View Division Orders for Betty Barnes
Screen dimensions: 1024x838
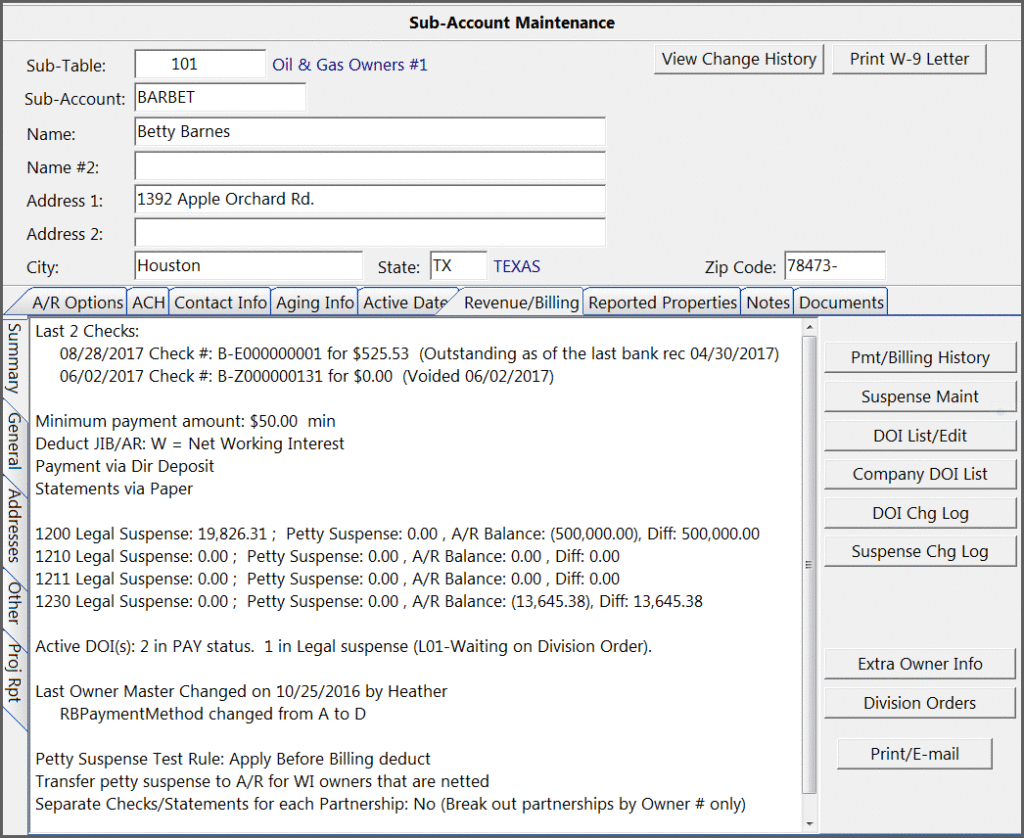click(919, 702)
